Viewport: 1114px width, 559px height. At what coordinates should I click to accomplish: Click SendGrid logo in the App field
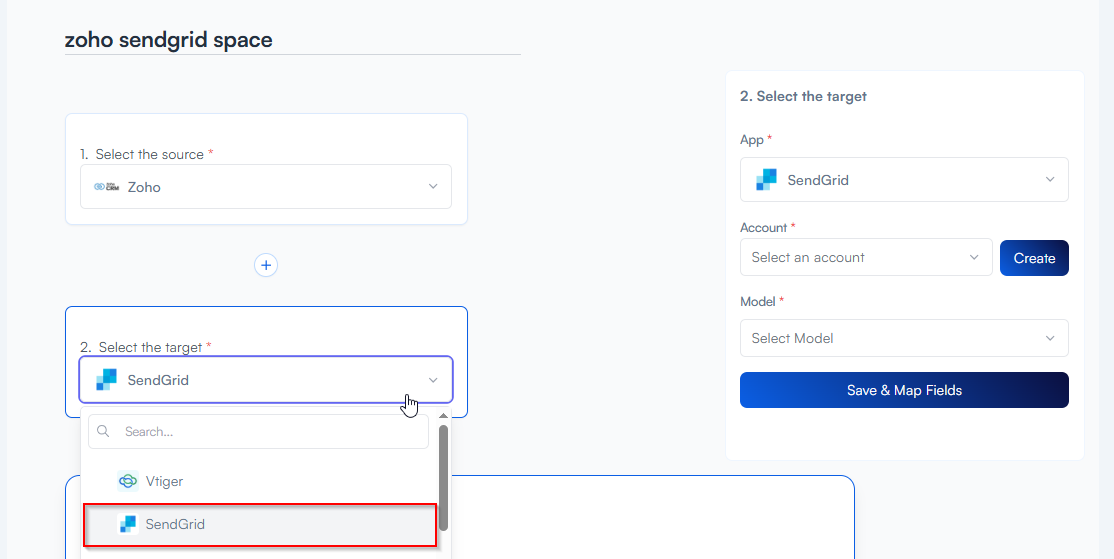coord(766,180)
